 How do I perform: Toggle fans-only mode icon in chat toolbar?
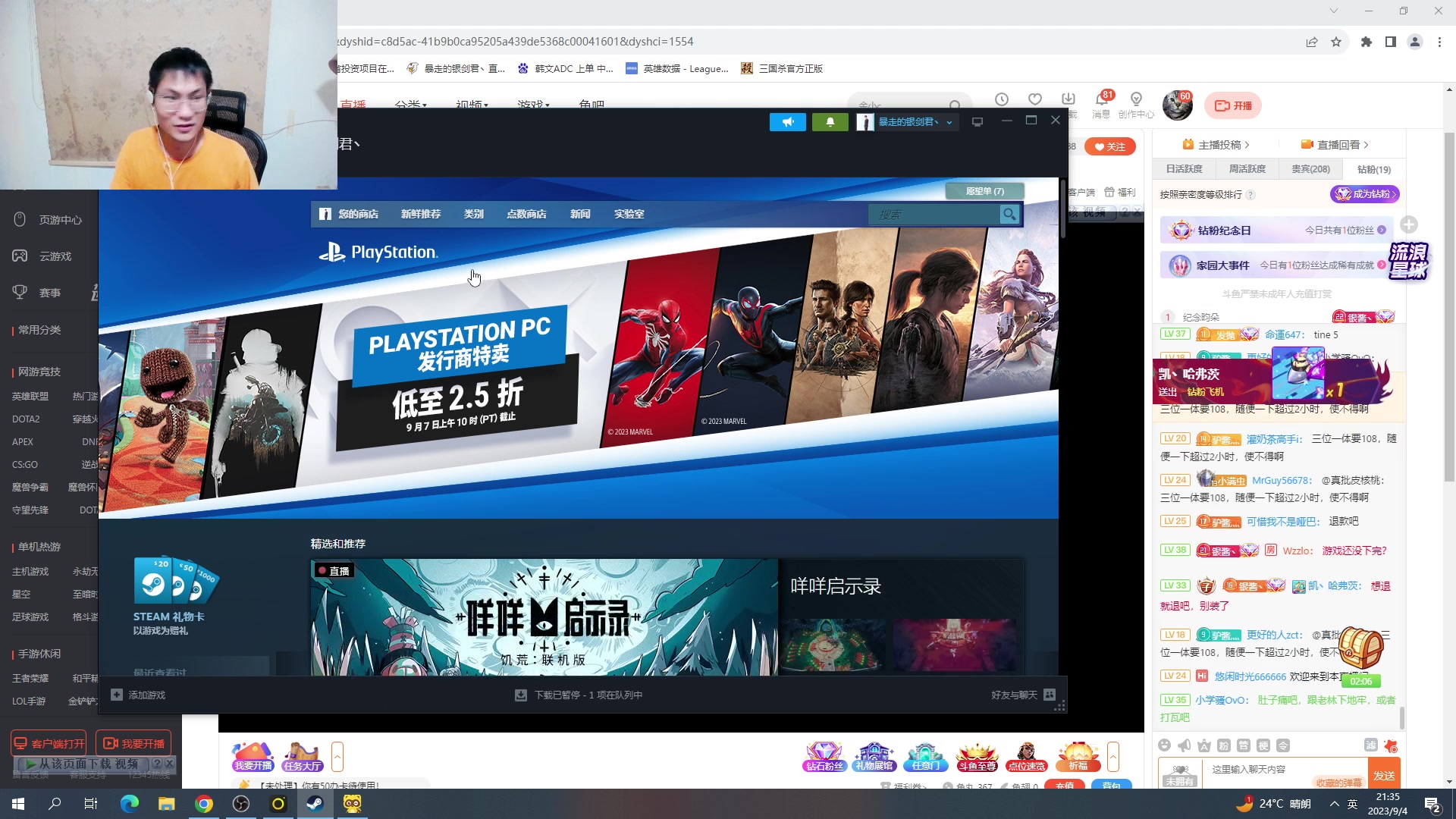(1223, 746)
